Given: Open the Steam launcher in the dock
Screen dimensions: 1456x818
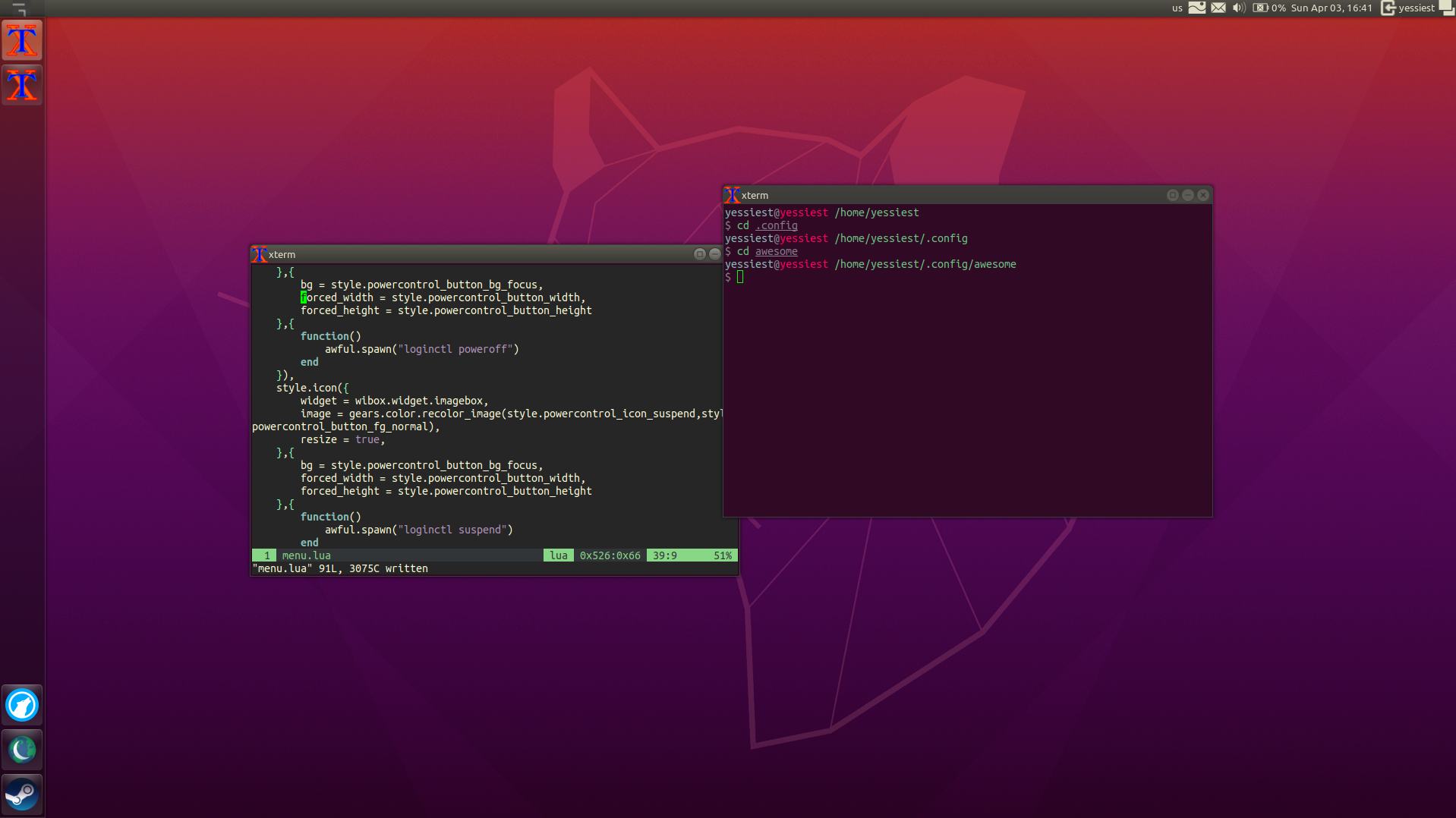Looking at the screenshot, I should (22, 794).
